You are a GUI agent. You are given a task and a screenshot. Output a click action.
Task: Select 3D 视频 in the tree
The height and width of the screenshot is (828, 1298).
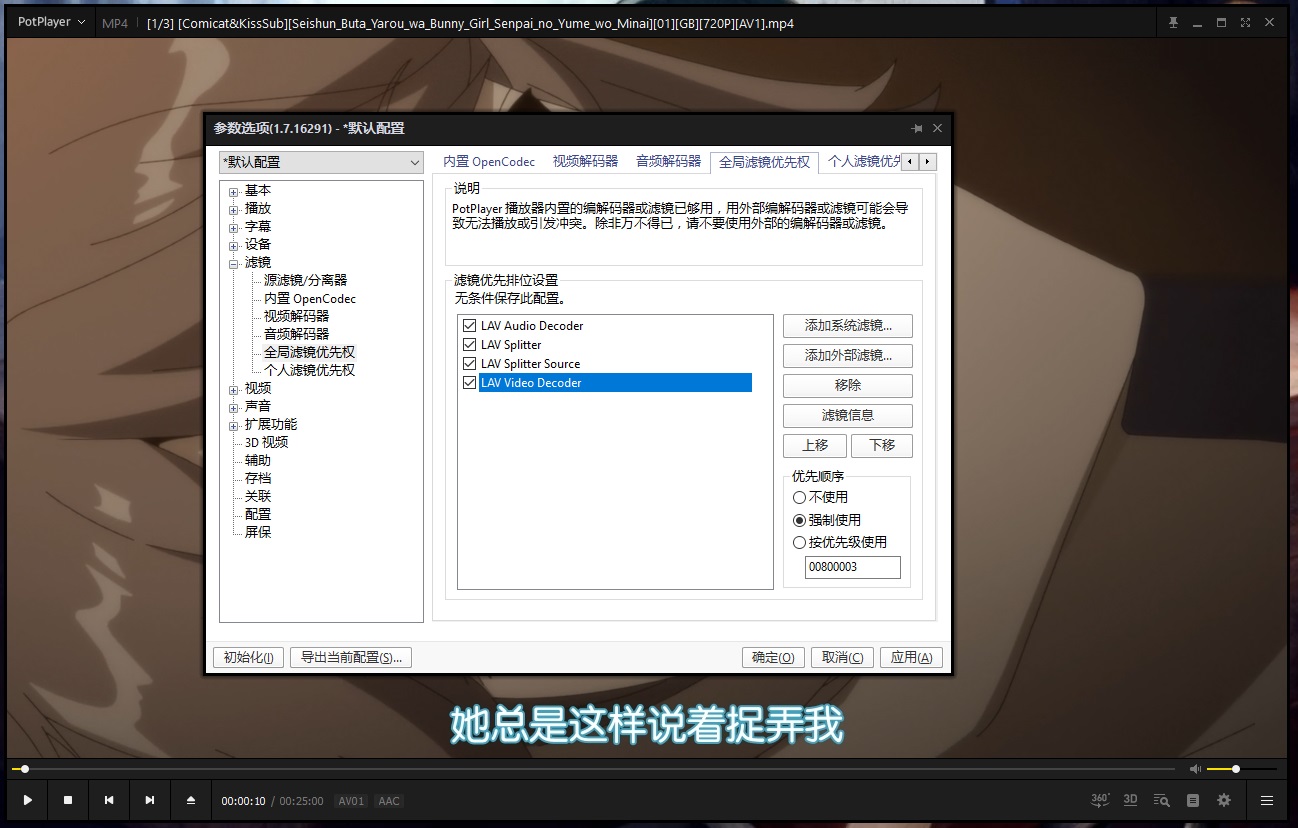pos(266,443)
